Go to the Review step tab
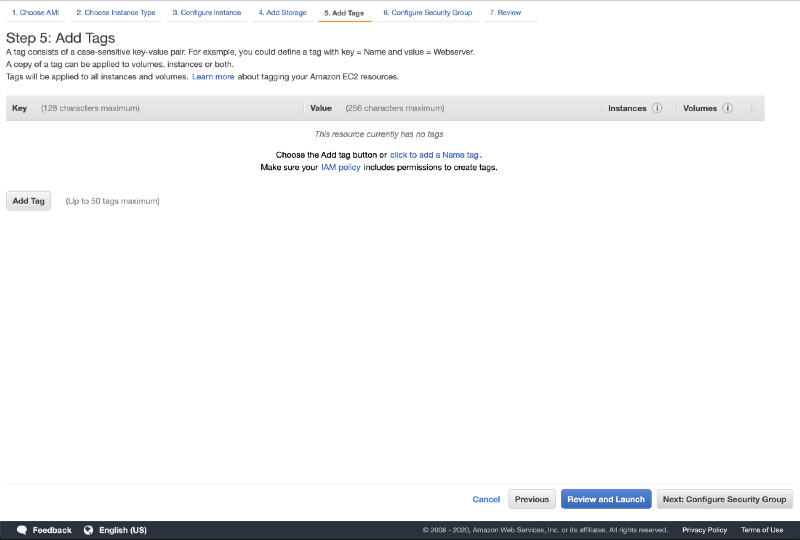The image size is (800, 540). 505,13
